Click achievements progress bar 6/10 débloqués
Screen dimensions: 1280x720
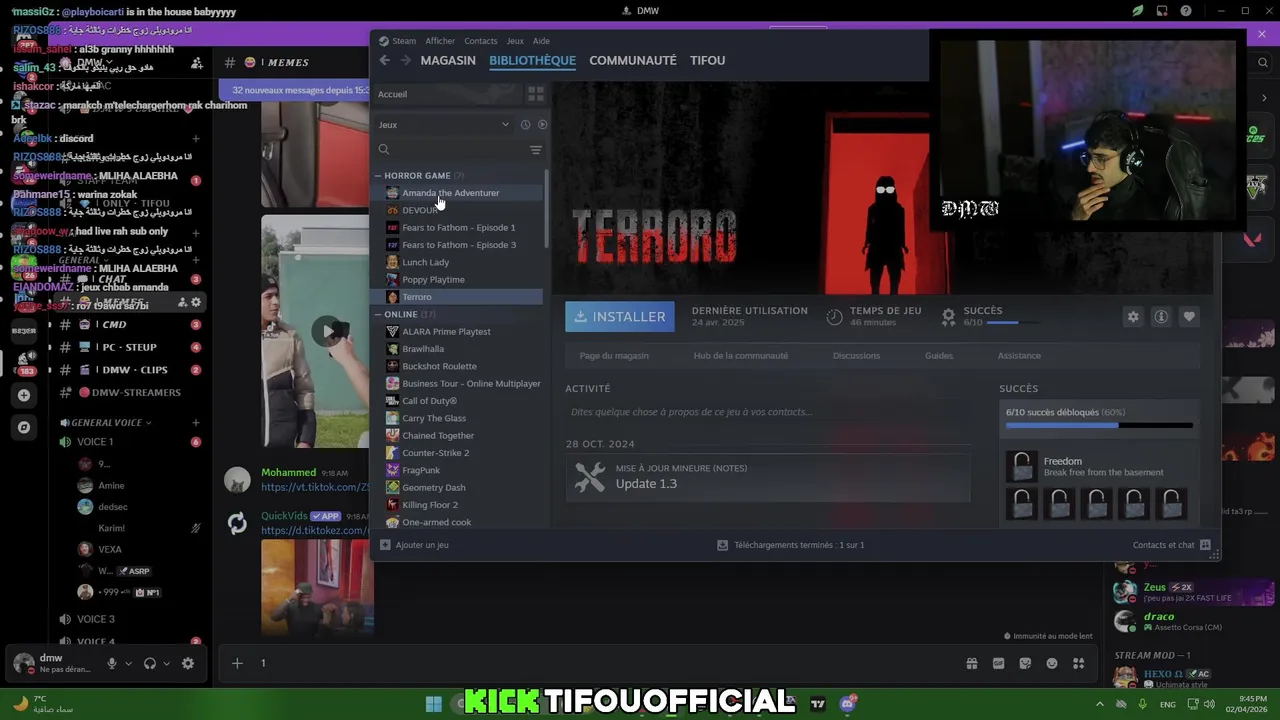[1099, 425]
